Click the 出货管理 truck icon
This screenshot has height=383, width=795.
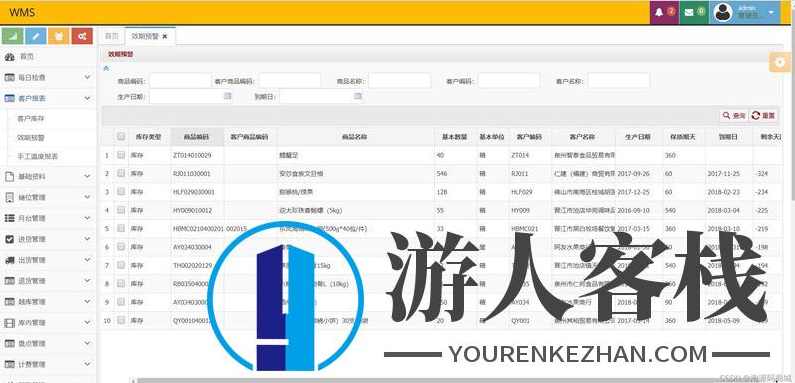click(x=10, y=260)
